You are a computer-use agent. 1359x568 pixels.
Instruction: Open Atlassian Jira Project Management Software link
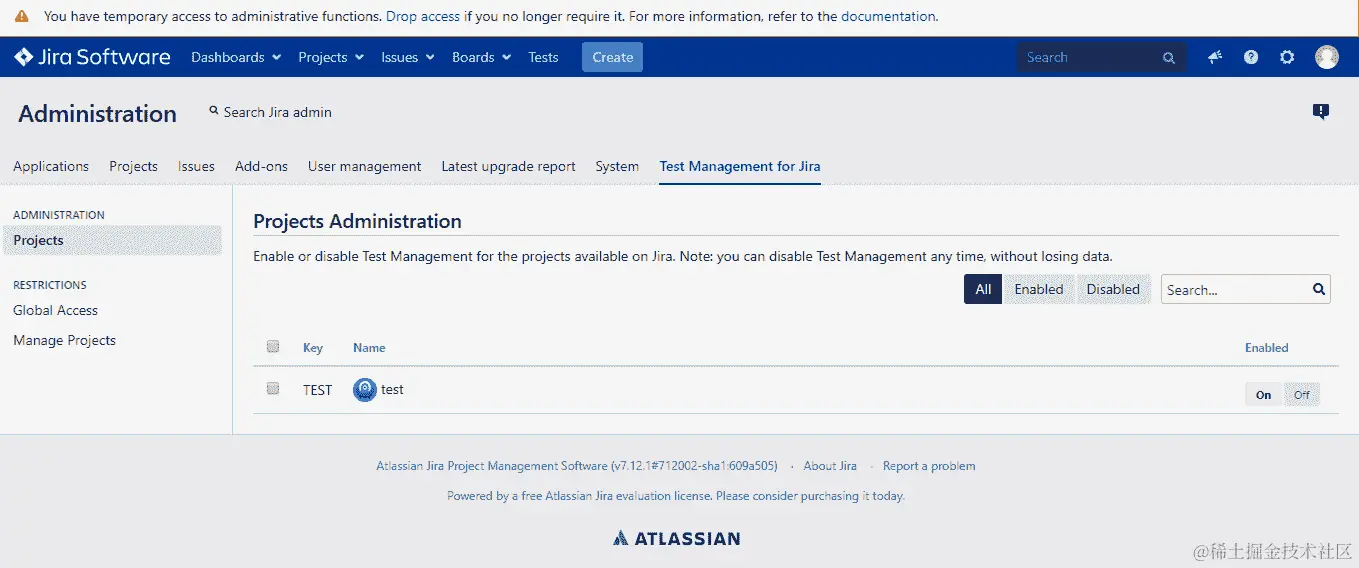coord(492,466)
